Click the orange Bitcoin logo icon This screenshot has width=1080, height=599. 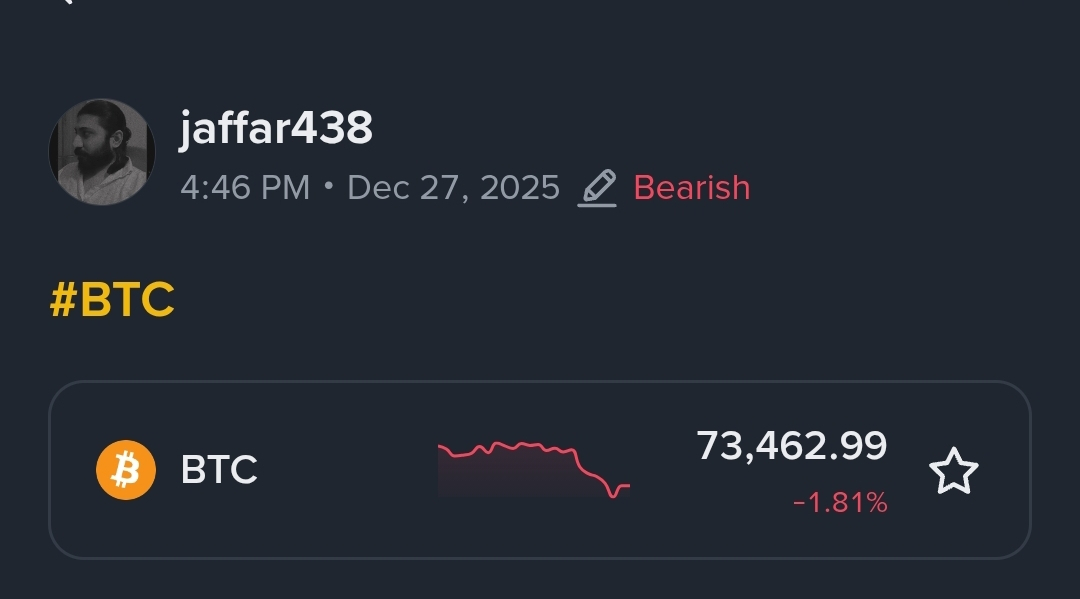point(126,469)
